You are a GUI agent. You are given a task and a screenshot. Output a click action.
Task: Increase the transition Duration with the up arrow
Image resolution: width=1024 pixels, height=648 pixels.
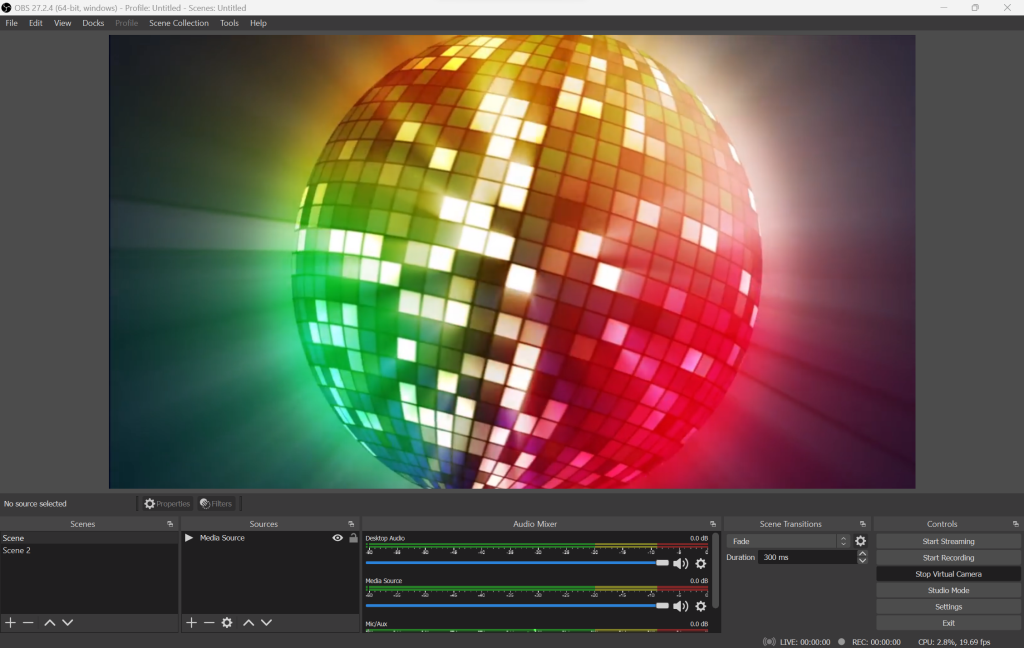(863, 553)
